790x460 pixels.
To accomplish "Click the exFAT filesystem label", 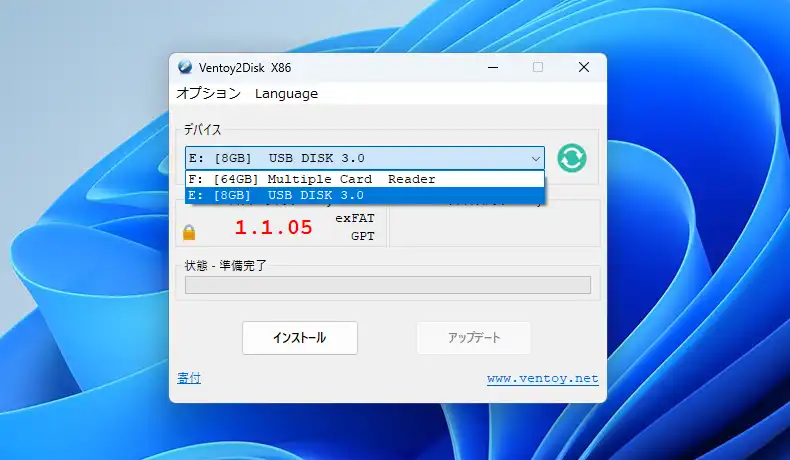I will point(354,217).
